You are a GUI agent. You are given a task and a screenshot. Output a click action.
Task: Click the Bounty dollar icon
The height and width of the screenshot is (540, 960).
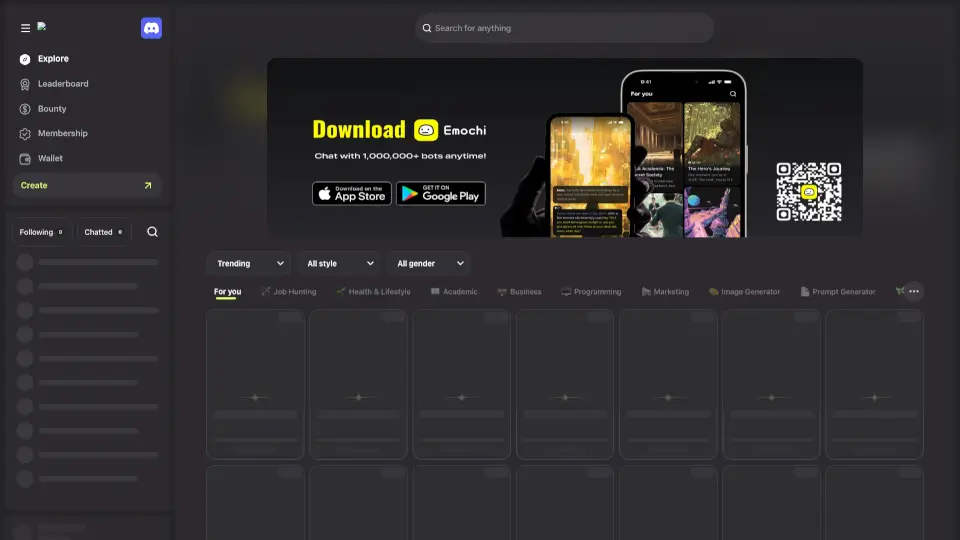25,109
